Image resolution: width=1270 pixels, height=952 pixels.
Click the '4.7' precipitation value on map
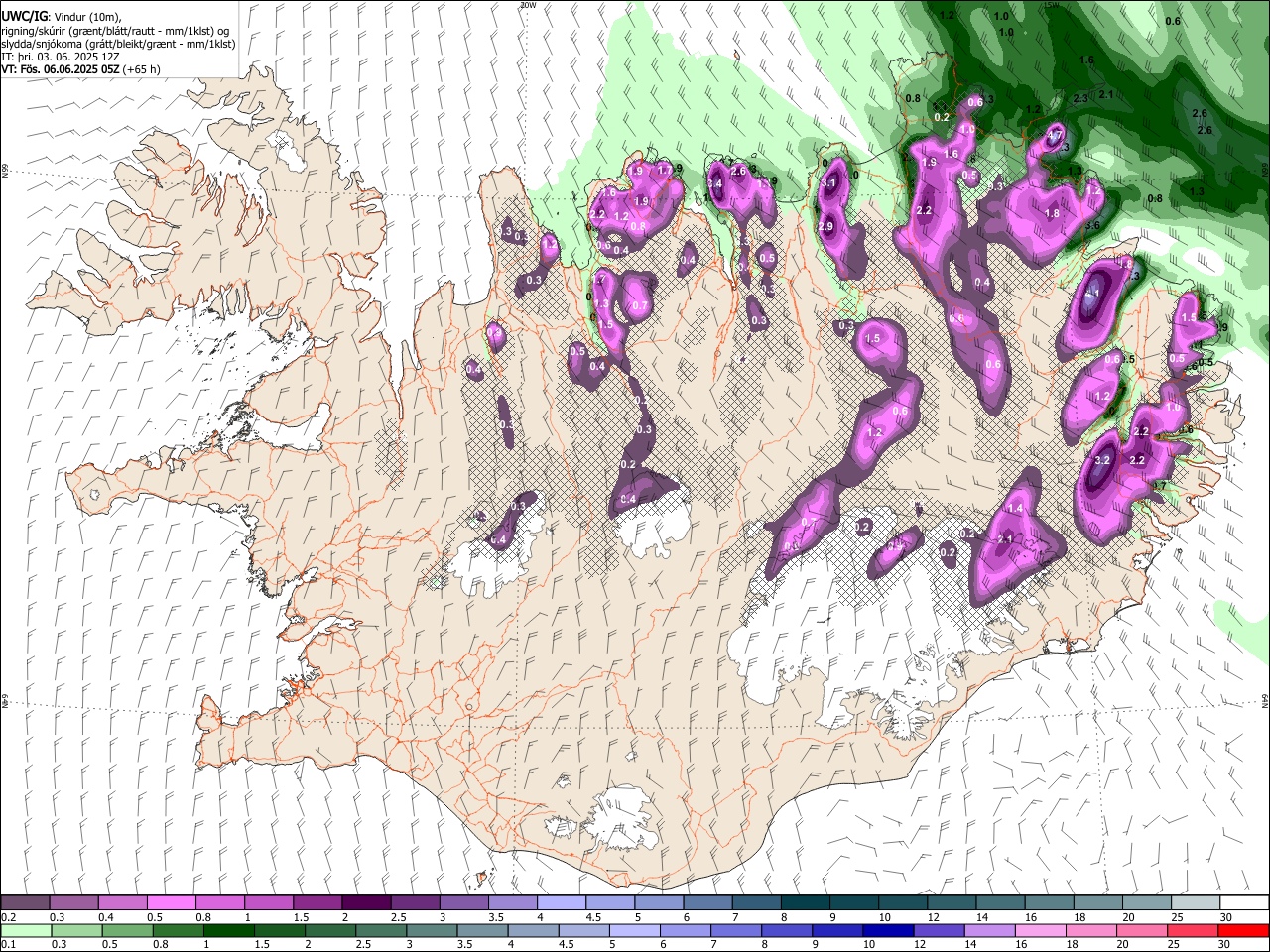click(x=1056, y=136)
